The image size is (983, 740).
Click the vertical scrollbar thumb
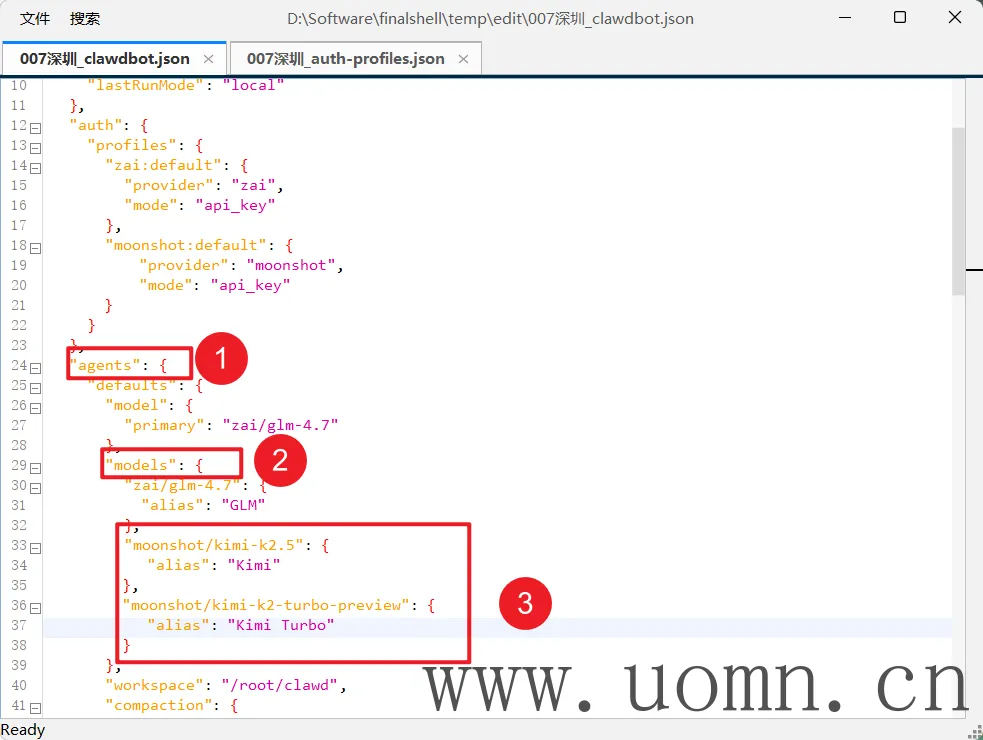point(958,210)
